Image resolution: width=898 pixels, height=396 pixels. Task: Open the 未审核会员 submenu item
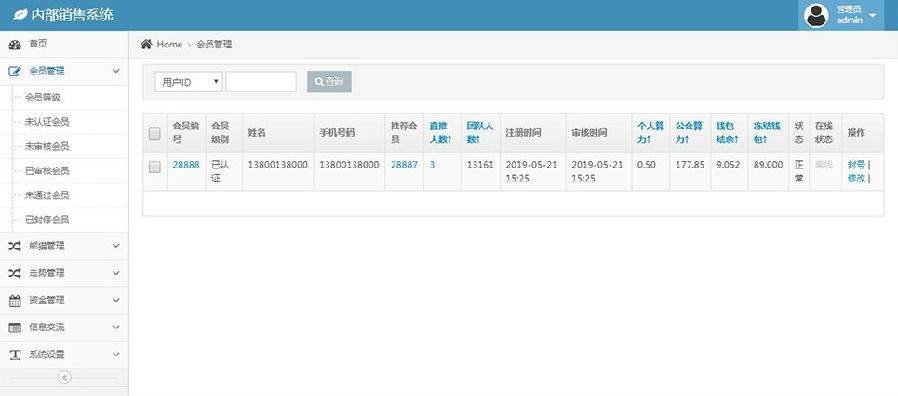tap(48, 147)
